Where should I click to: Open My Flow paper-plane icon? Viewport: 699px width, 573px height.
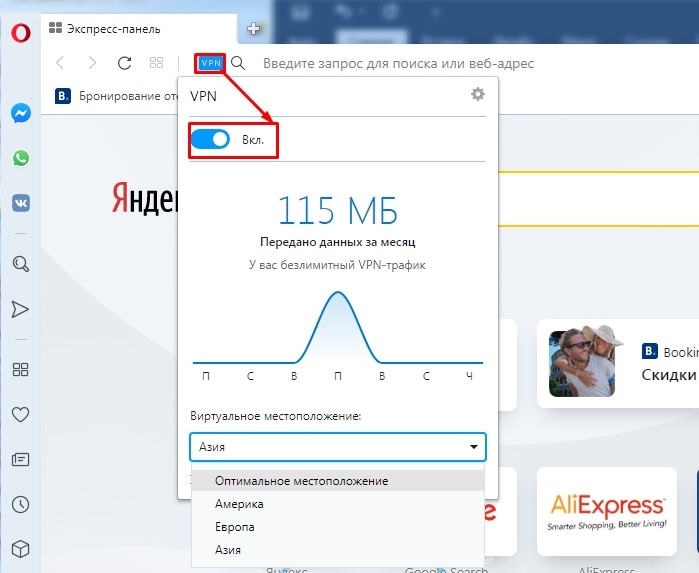(20, 309)
